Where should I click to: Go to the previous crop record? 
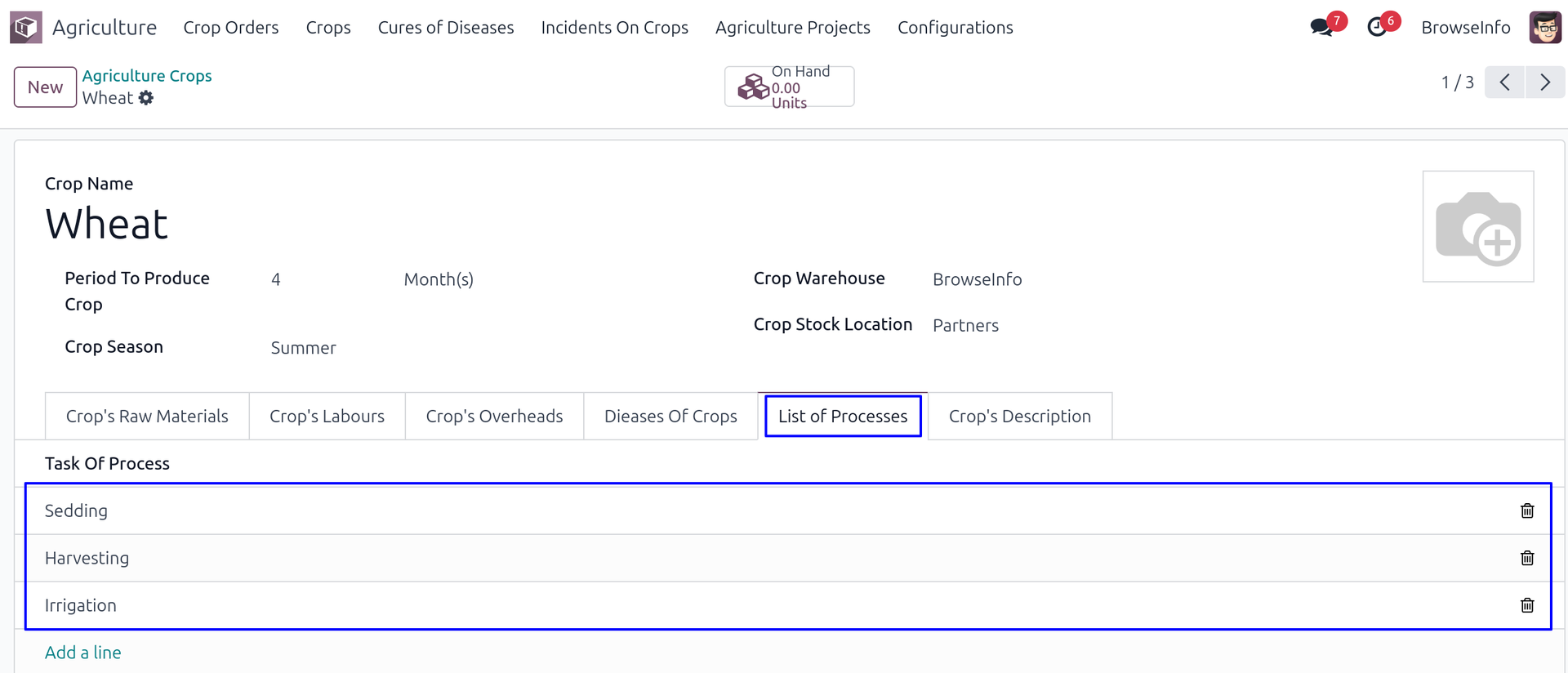click(1505, 82)
